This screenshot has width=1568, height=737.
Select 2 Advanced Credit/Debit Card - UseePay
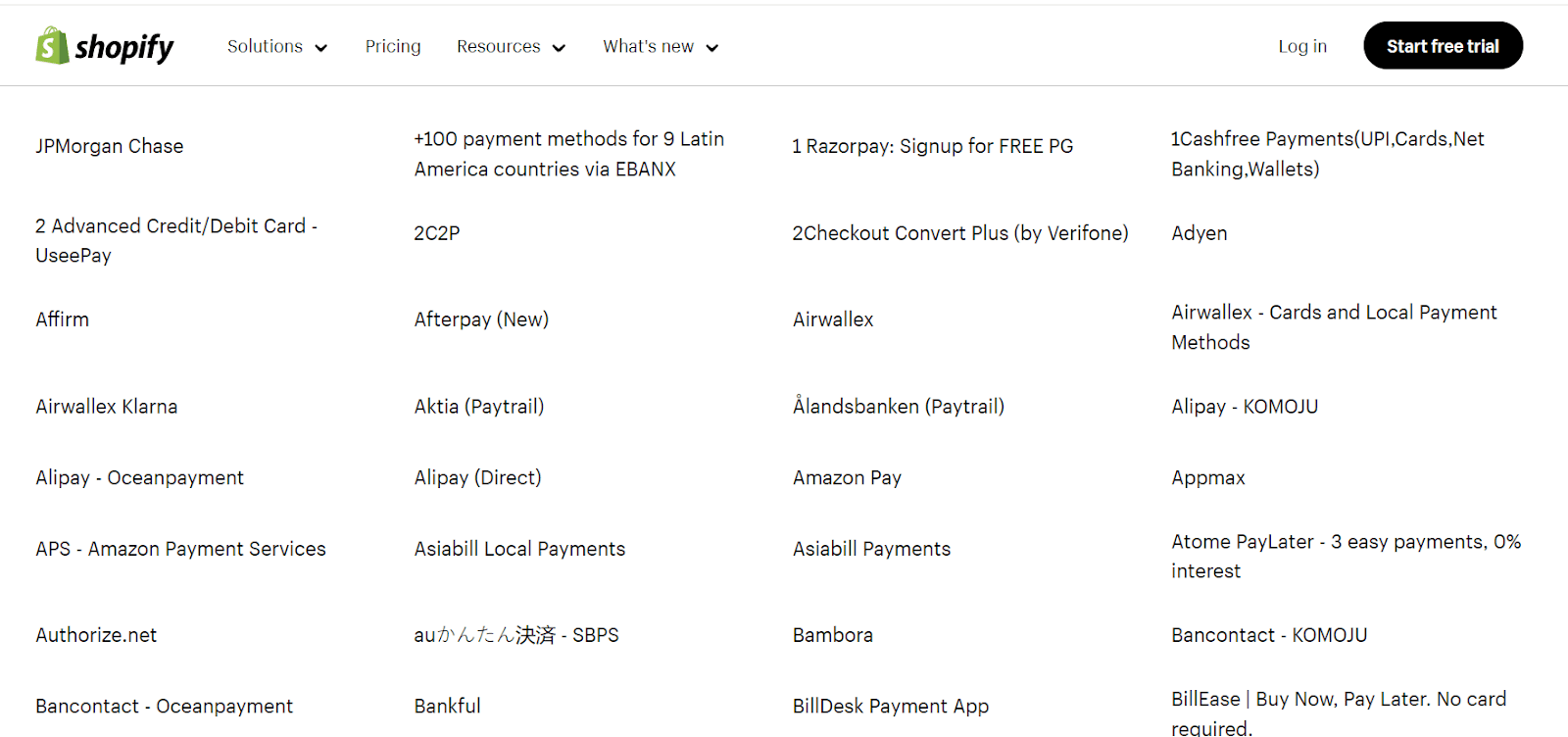(x=176, y=240)
